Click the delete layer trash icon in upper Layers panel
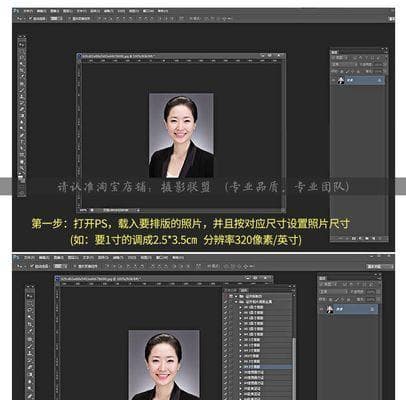This screenshot has width=406, height=400. [x=380, y=238]
